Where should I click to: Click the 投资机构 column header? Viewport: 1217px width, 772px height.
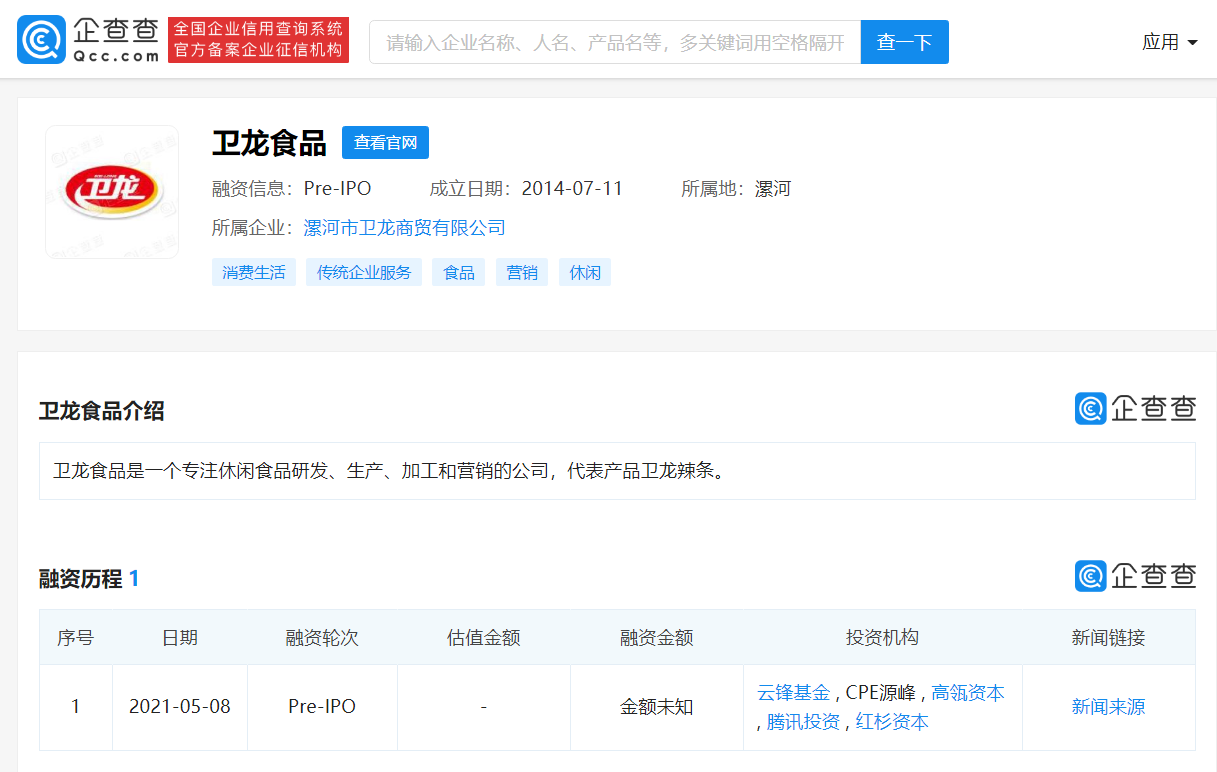pyautogui.click(x=882, y=637)
